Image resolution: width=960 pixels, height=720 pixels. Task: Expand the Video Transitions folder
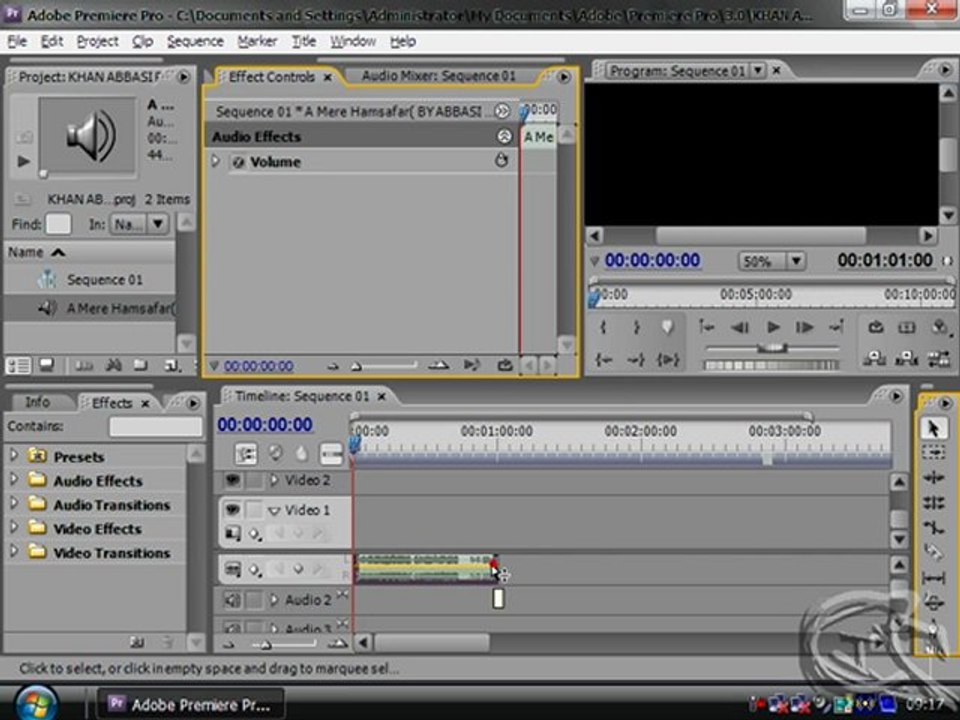[13, 551]
